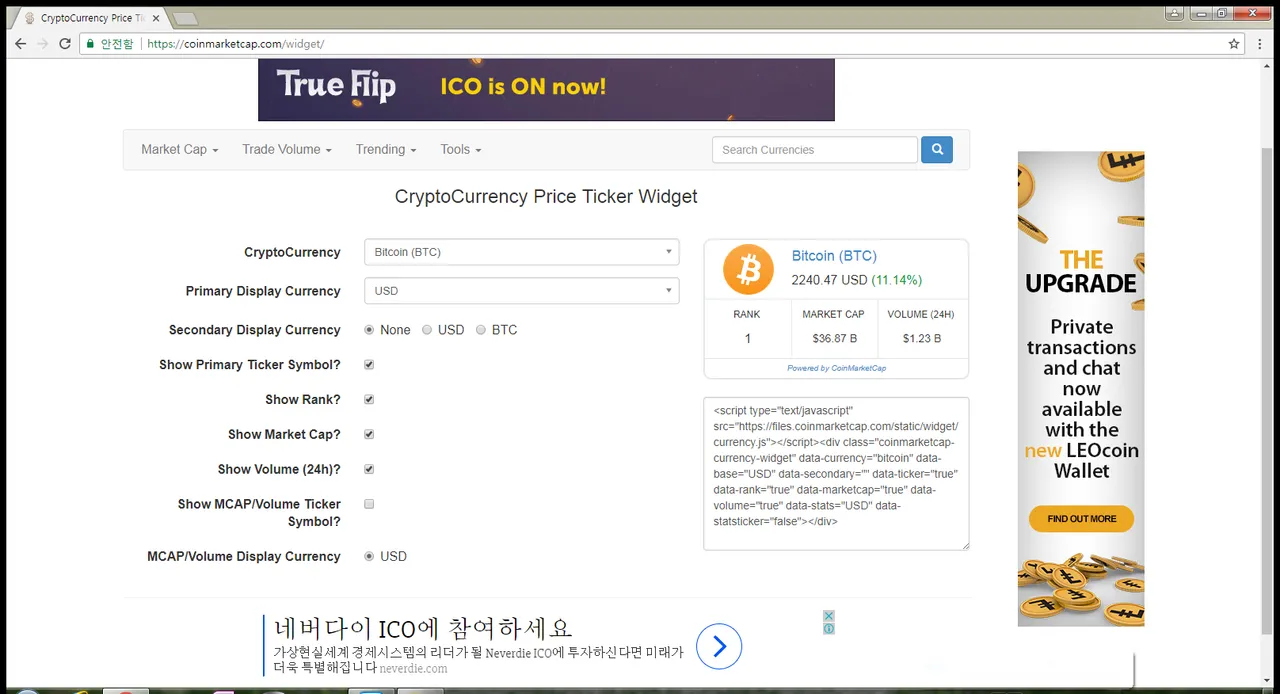Click the $36.87 B market cap value
Screen dimensions: 1280x694
point(833,339)
